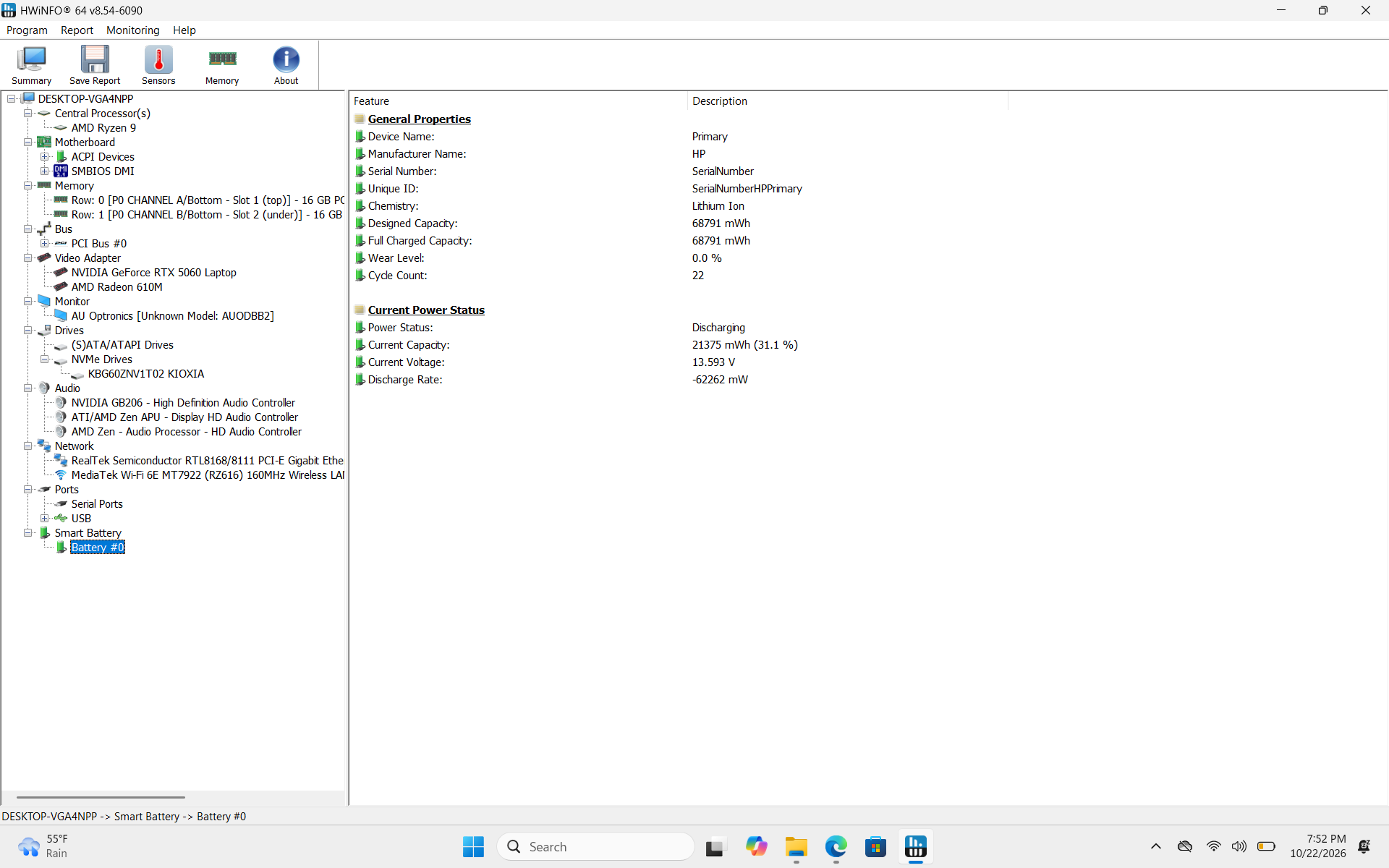Open HWiNFO icon in the taskbar
The width and height of the screenshot is (1389, 868).
(915, 846)
